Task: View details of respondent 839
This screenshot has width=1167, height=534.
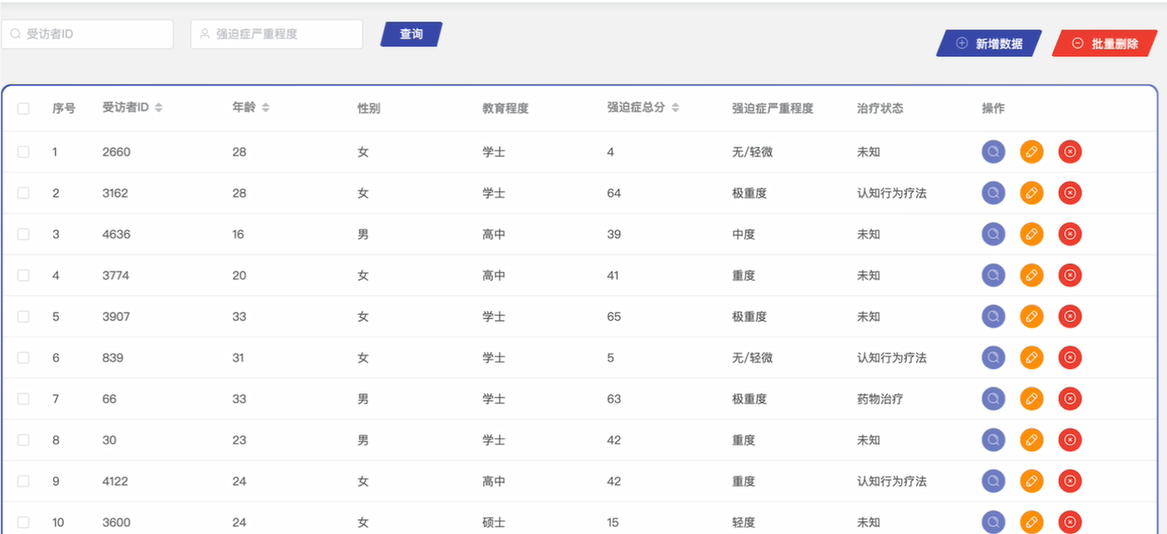Action: [x=993, y=357]
